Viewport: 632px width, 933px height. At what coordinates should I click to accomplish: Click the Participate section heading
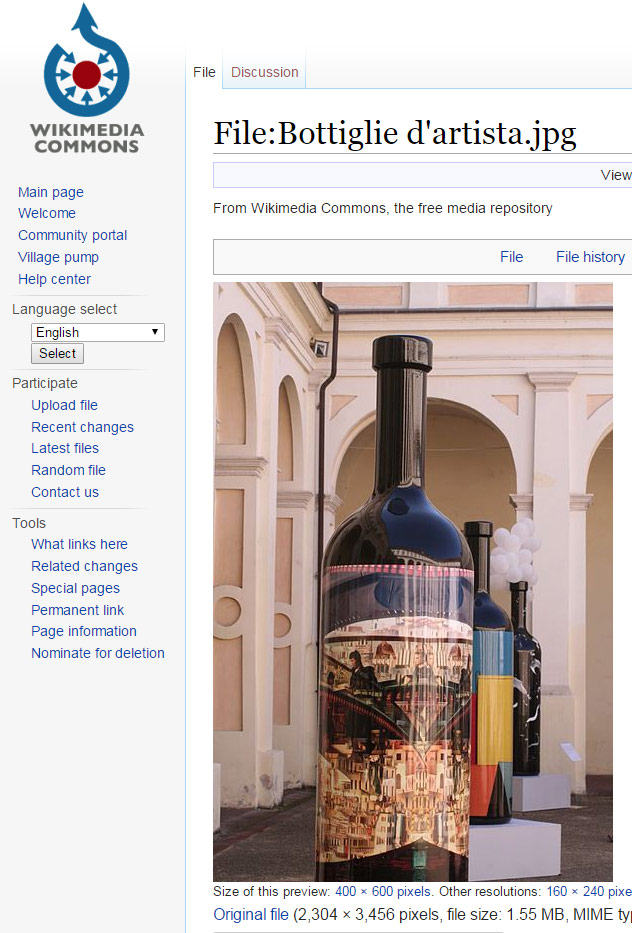pyautogui.click(x=45, y=383)
